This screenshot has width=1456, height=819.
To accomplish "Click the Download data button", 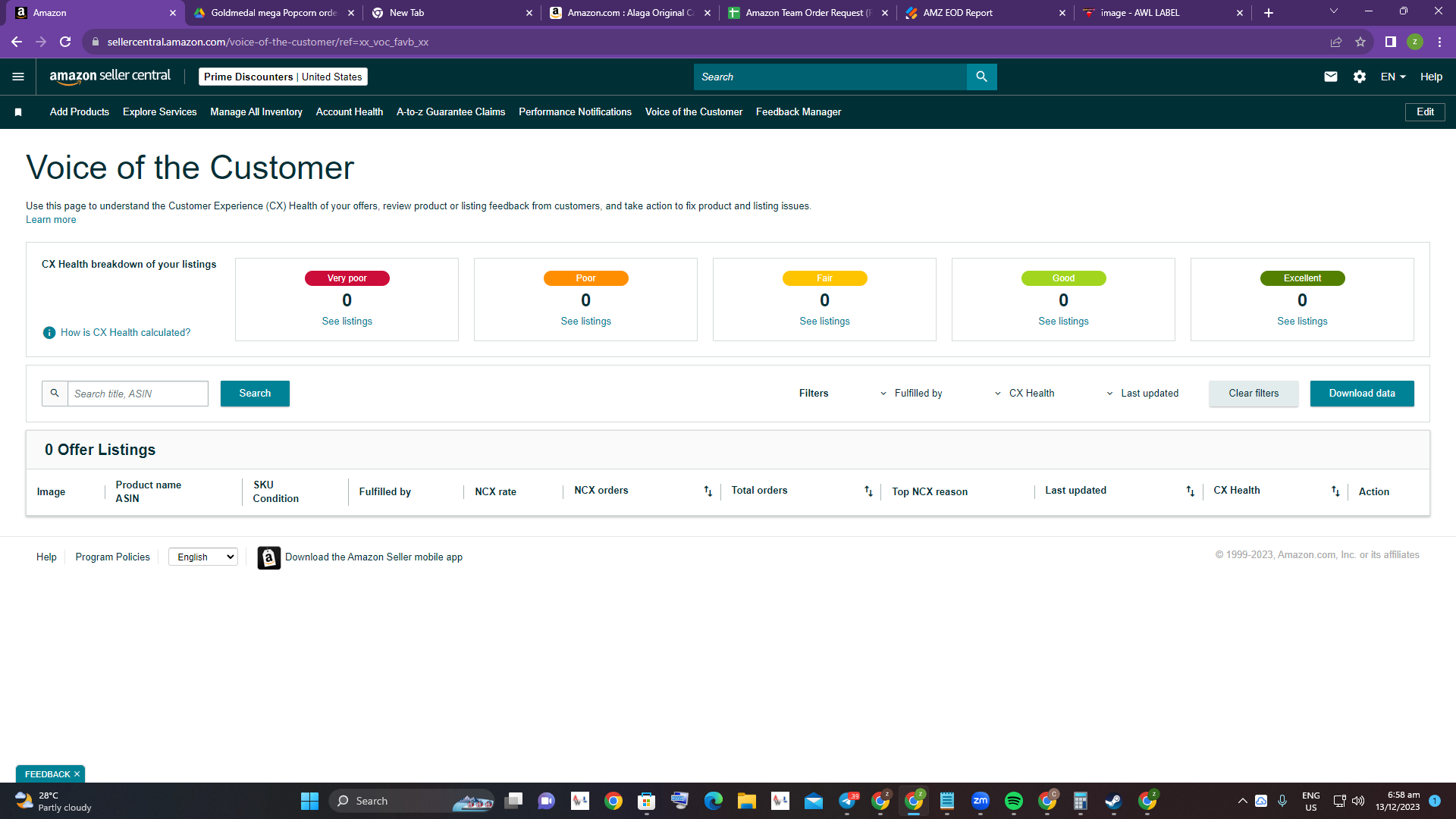I will tap(1362, 394).
